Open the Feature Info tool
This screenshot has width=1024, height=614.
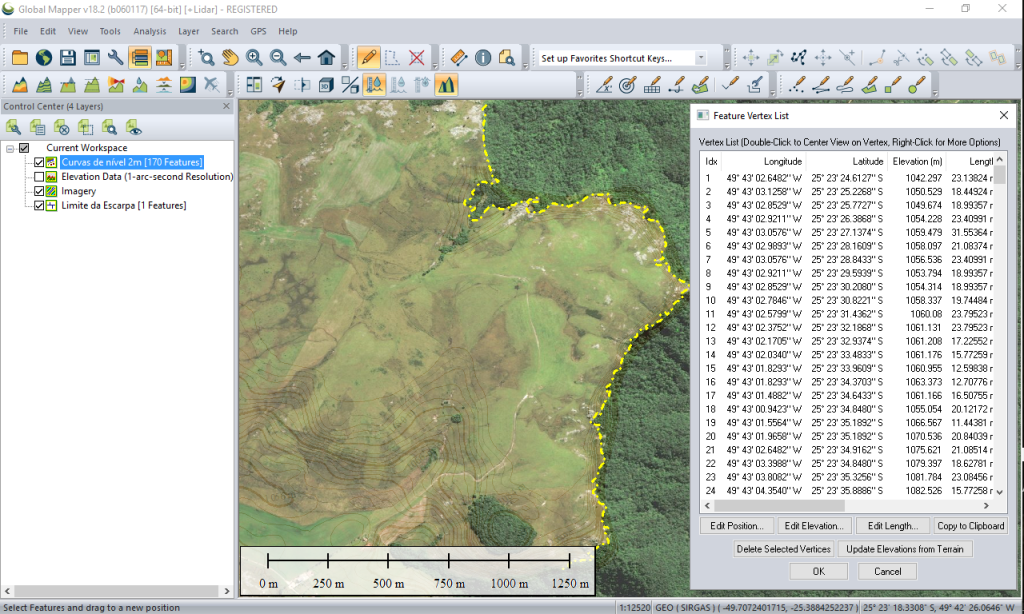[483, 58]
